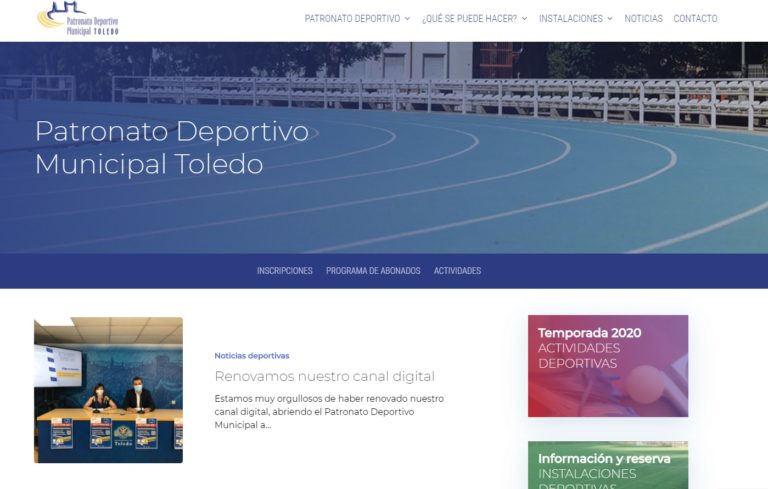768x489 pixels.
Task: Open the ¿QUÉ SE PUEDE HACER? menu
Action: click(x=469, y=19)
